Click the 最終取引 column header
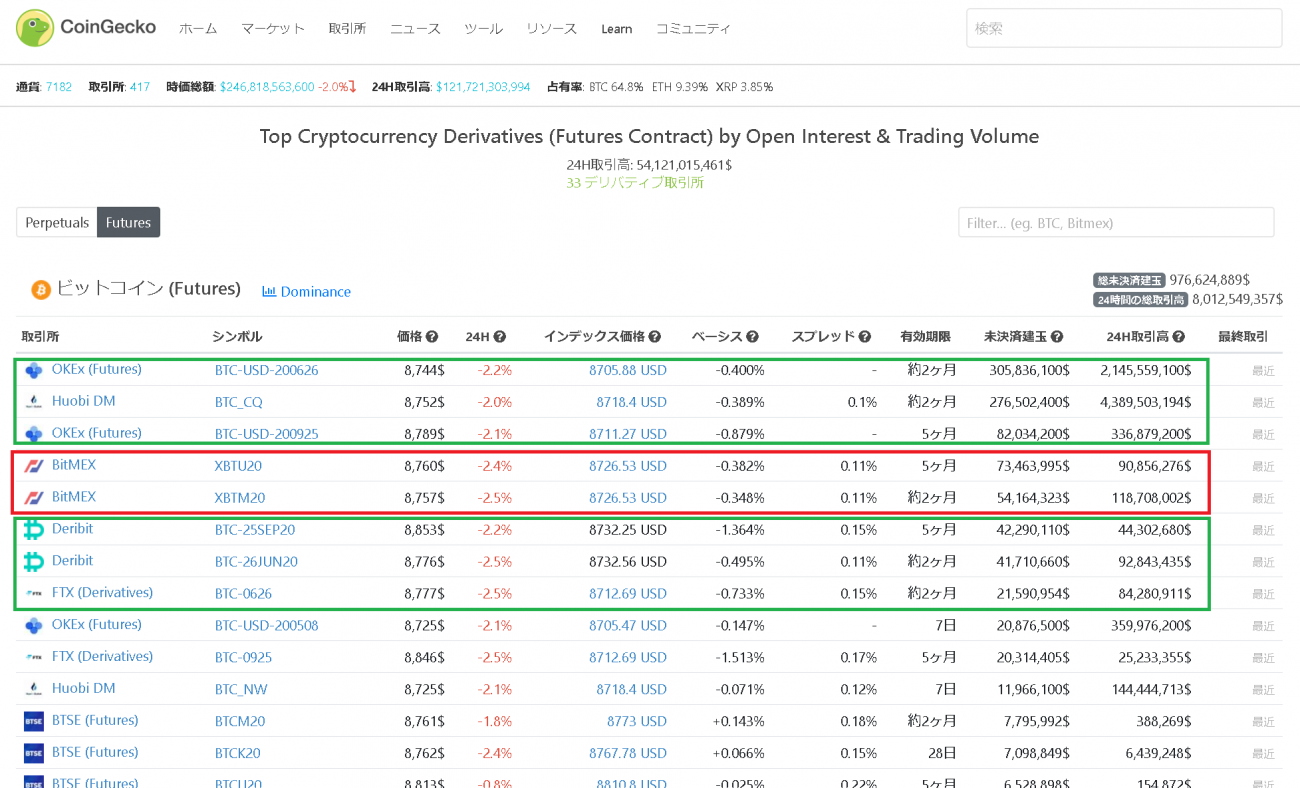This screenshot has width=1300, height=788. coord(1243,337)
